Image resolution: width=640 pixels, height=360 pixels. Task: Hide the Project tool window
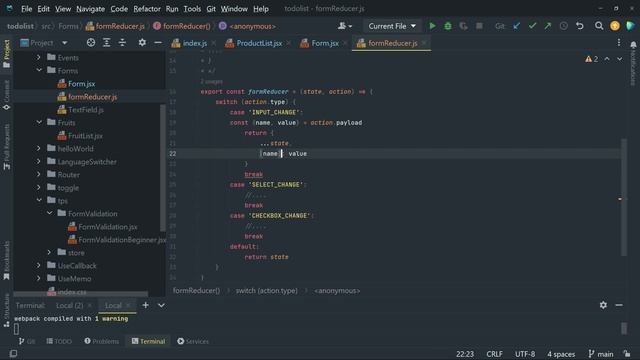tap(158, 42)
